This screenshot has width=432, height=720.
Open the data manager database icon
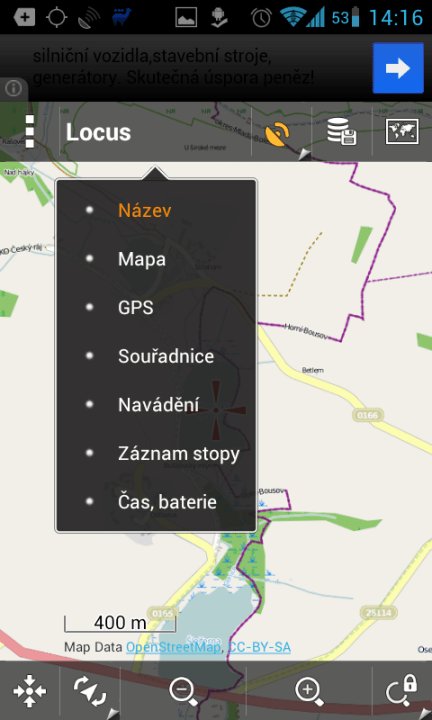tap(342, 132)
